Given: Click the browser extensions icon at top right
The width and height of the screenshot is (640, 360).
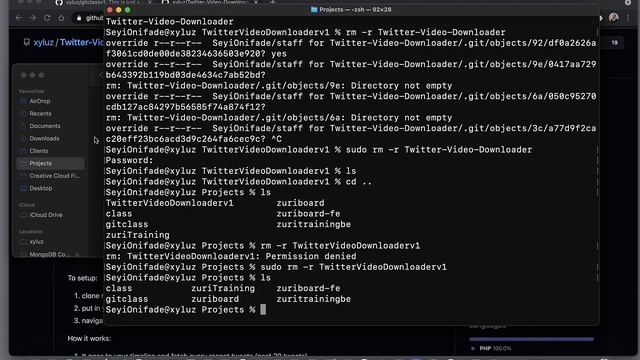Looking at the screenshot, I should click(x=600, y=18).
